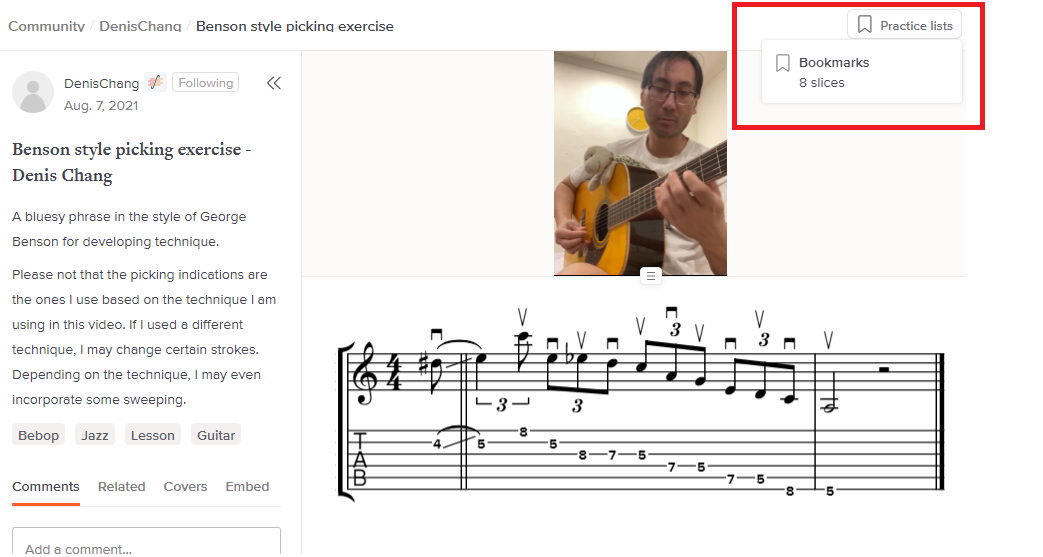Click the handle icon below the video
Screen dimensions: 1043x557
pos(651,275)
